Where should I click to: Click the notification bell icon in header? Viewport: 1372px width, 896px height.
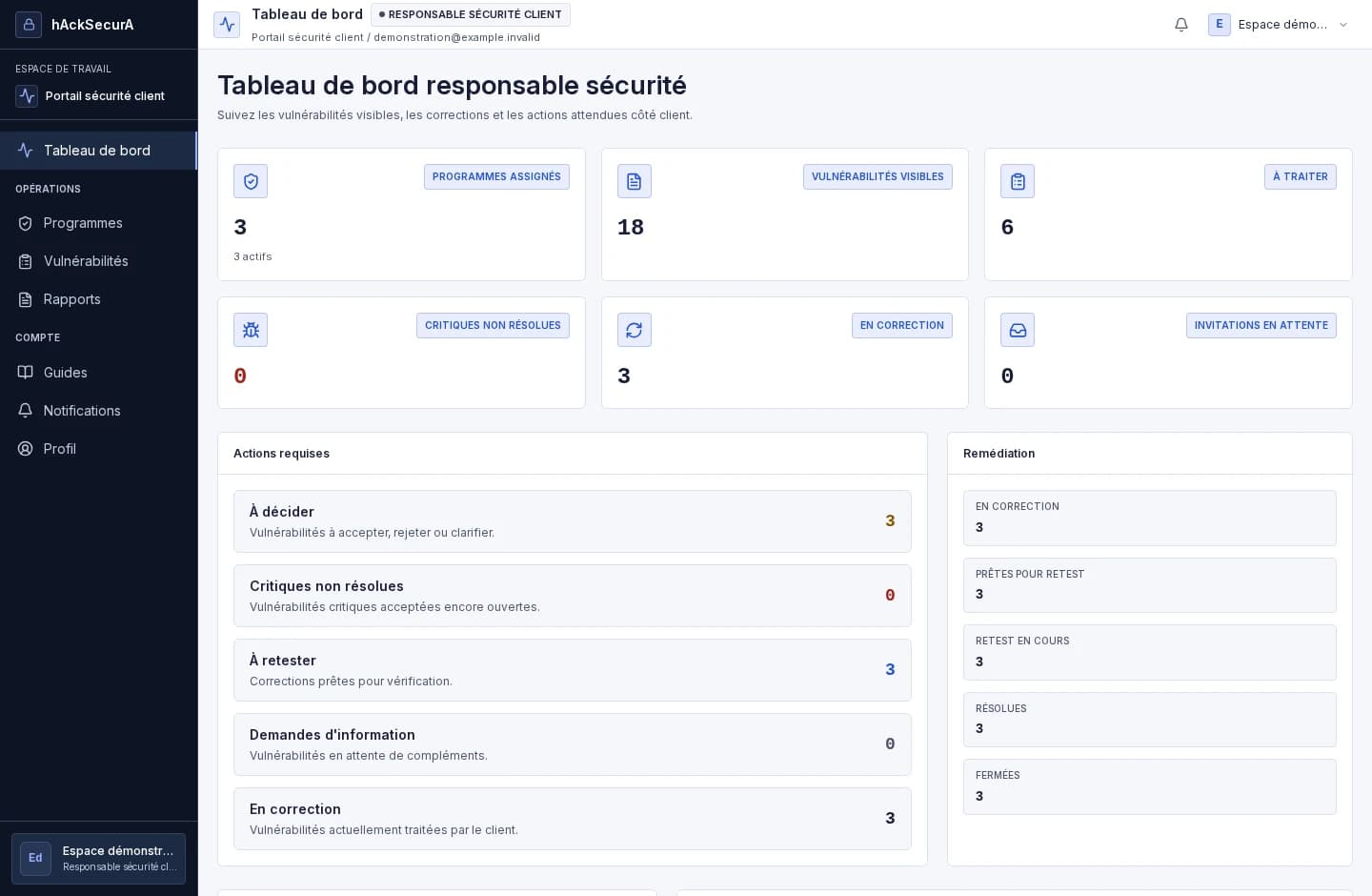pyautogui.click(x=1181, y=25)
